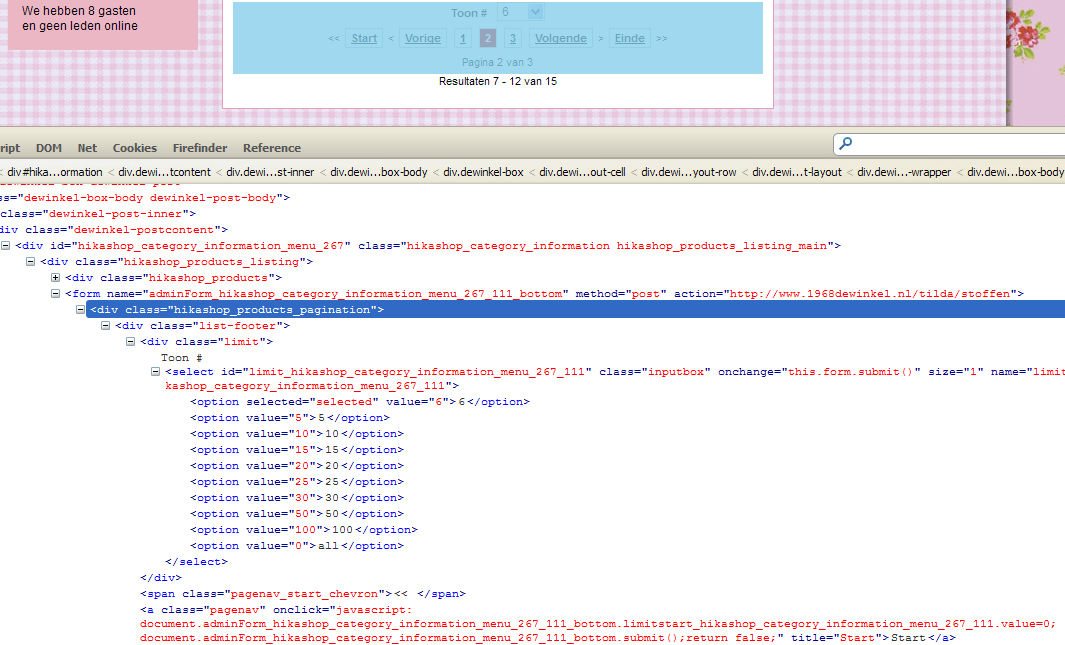The height and width of the screenshot is (645, 1065).
Task: Click the option value="25" line
Action: point(297,482)
